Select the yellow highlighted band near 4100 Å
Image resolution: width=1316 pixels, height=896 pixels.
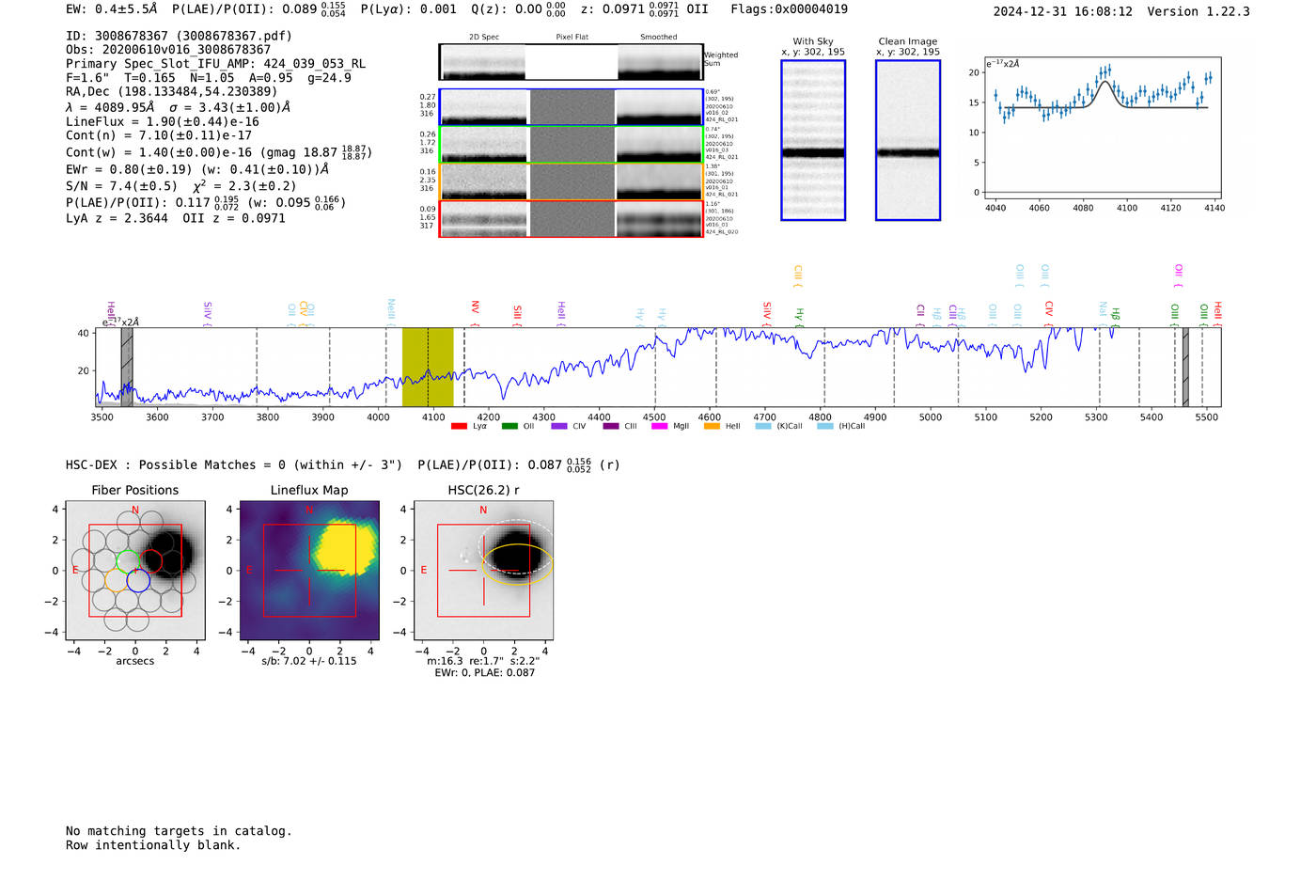coord(428,367)
